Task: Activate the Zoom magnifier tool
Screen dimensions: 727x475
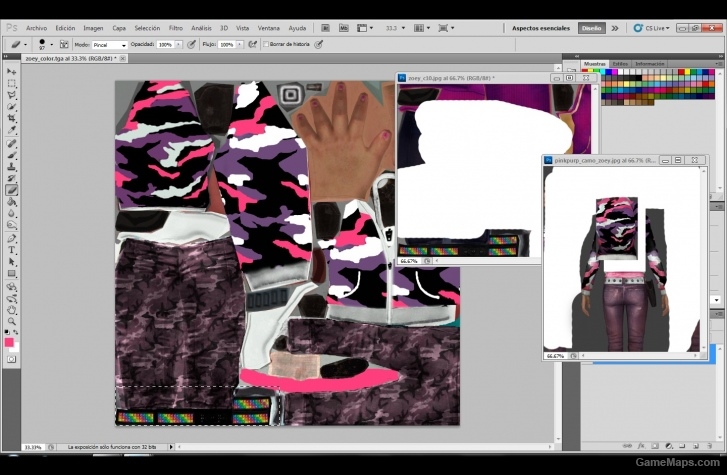Action: pyautogui.click(x=11, y=321)
